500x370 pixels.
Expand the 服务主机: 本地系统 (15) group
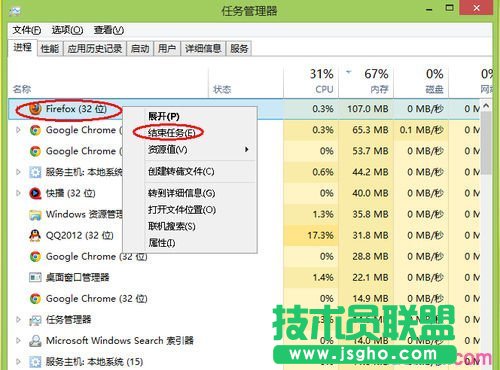click(18, 362)
